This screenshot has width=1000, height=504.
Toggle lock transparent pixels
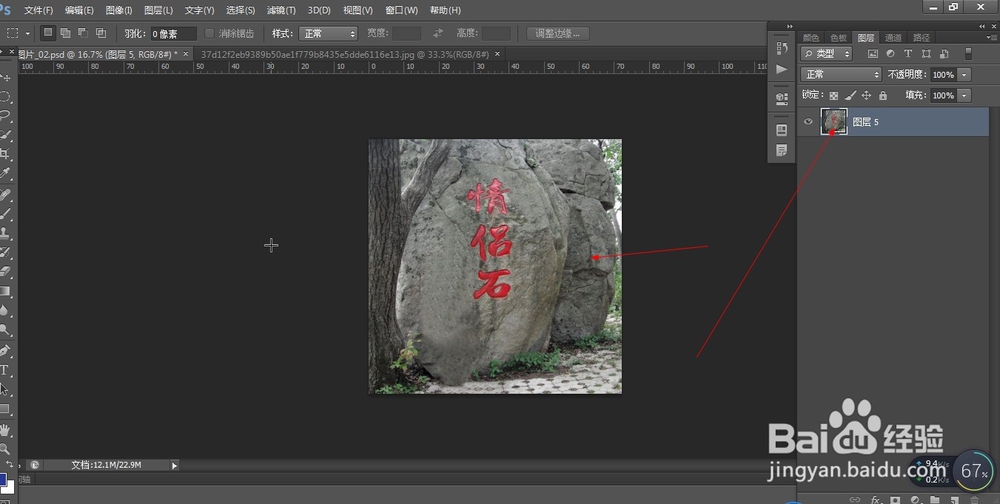[834, 96]
